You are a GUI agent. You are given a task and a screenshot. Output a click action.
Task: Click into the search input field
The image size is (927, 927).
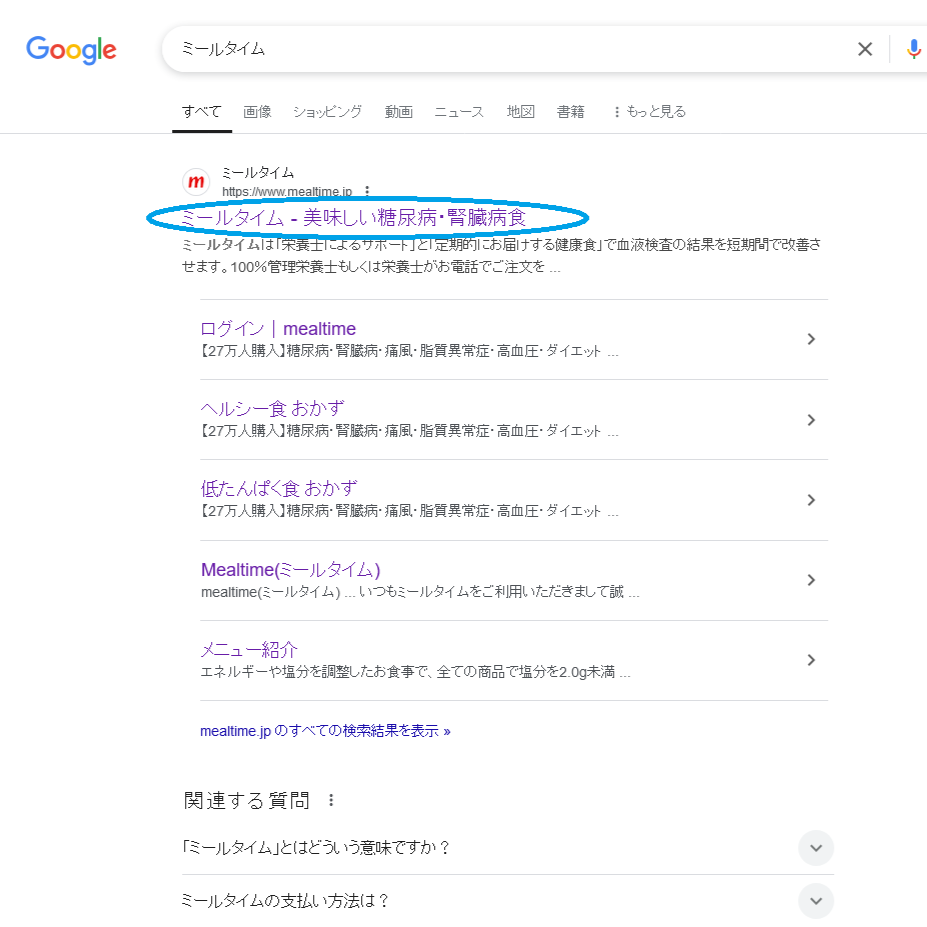(x=500, y=49)
